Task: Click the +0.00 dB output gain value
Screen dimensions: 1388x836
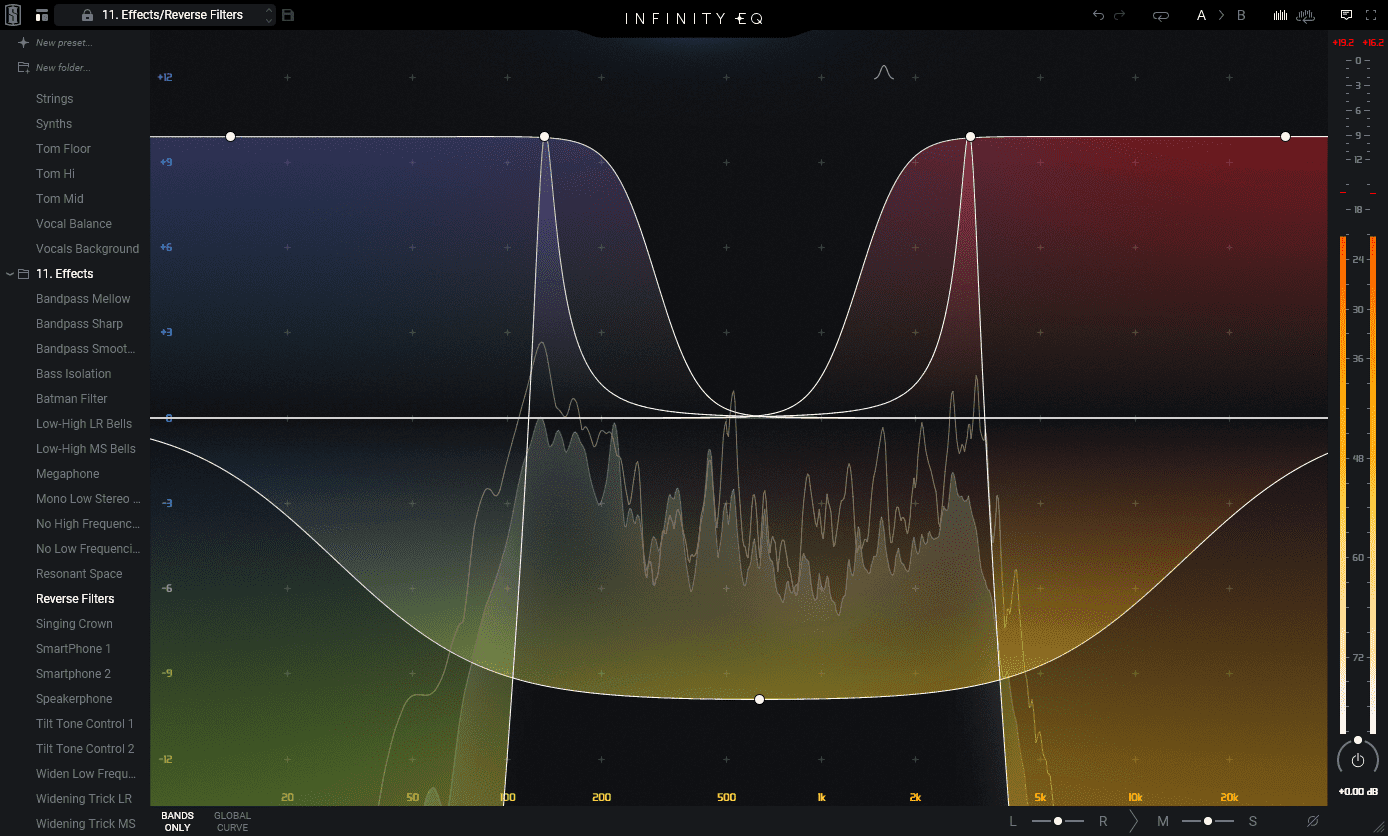Action: click(x=1357, y=792)
